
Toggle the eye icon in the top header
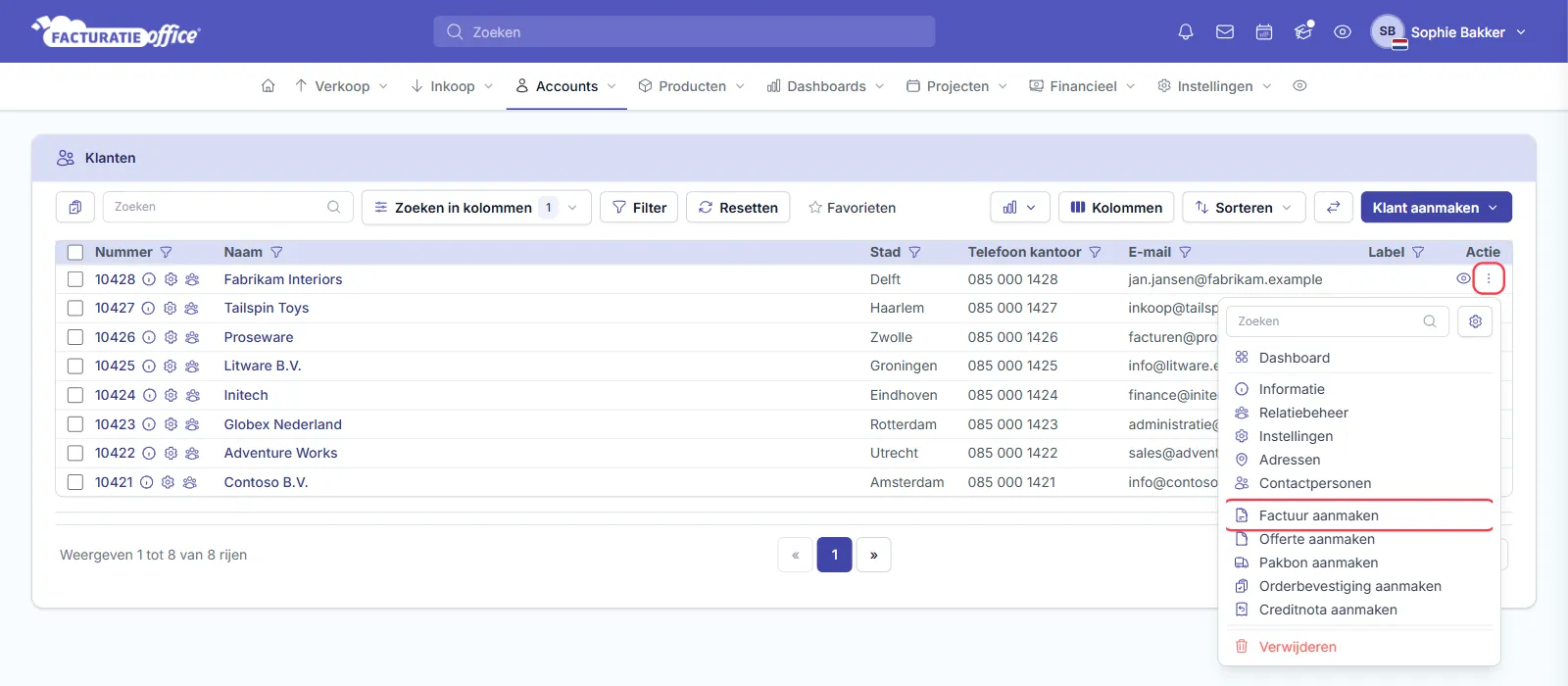(1343, 31)
